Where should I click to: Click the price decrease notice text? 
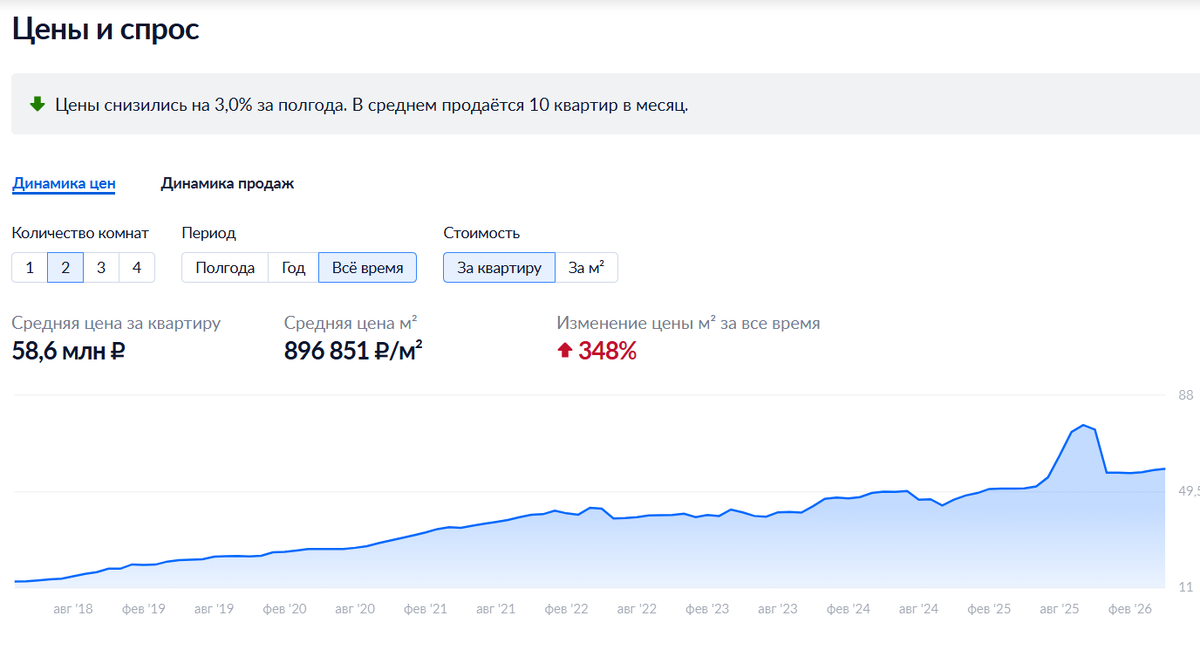pos(371,104)
